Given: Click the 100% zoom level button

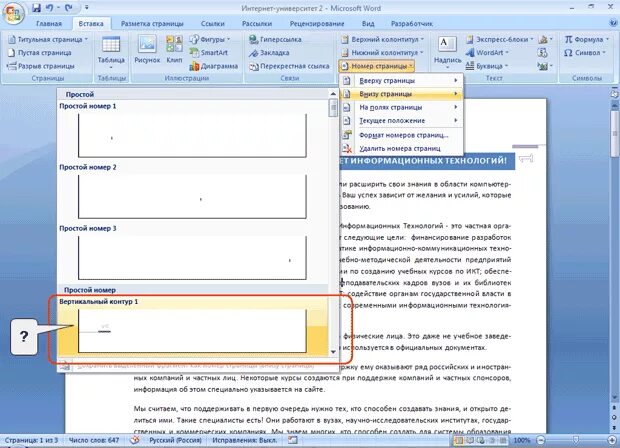Looking at the screenshot, I should (x=522, y=440).
